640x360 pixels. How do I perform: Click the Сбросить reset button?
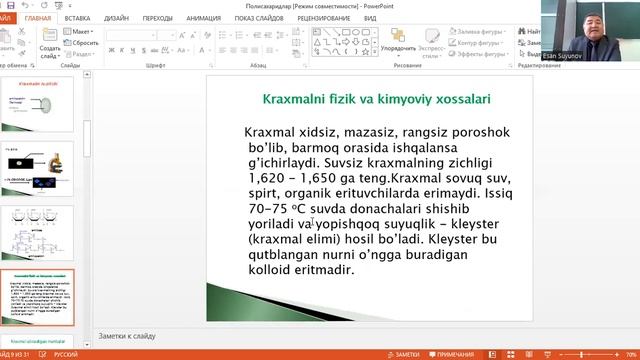(x=81, y=42)
